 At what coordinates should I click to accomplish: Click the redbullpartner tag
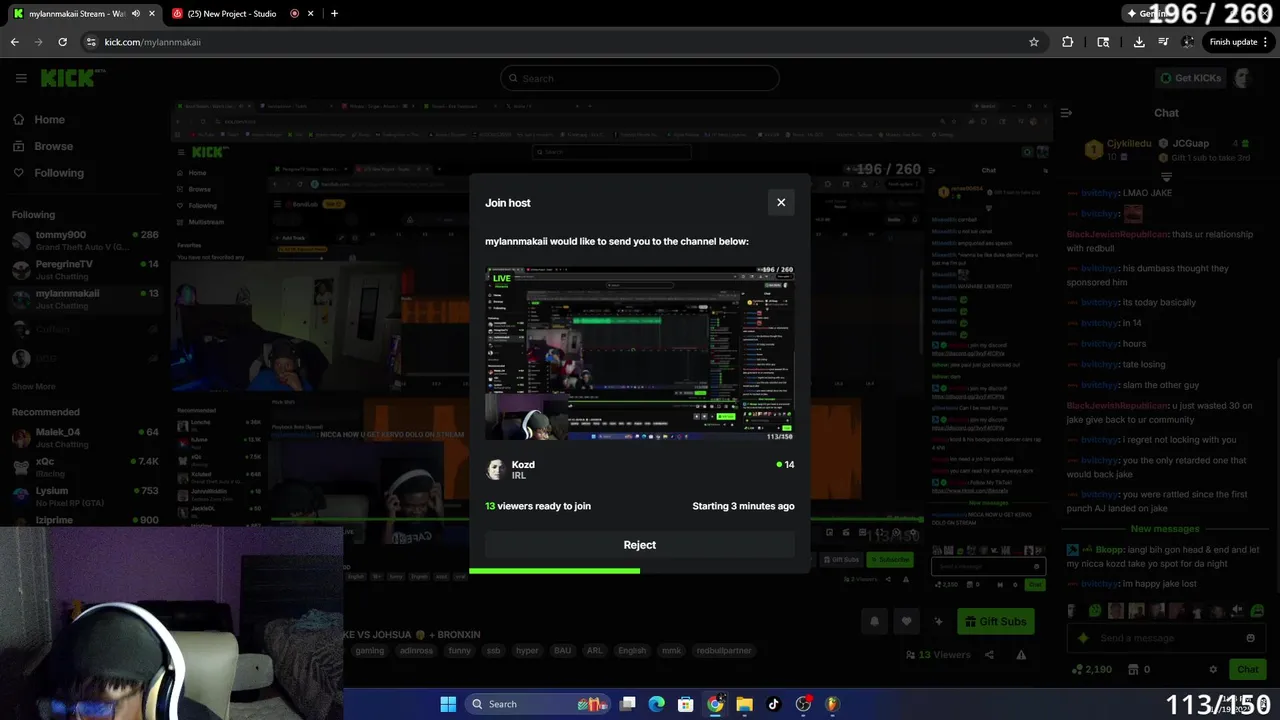click(724, 650)
